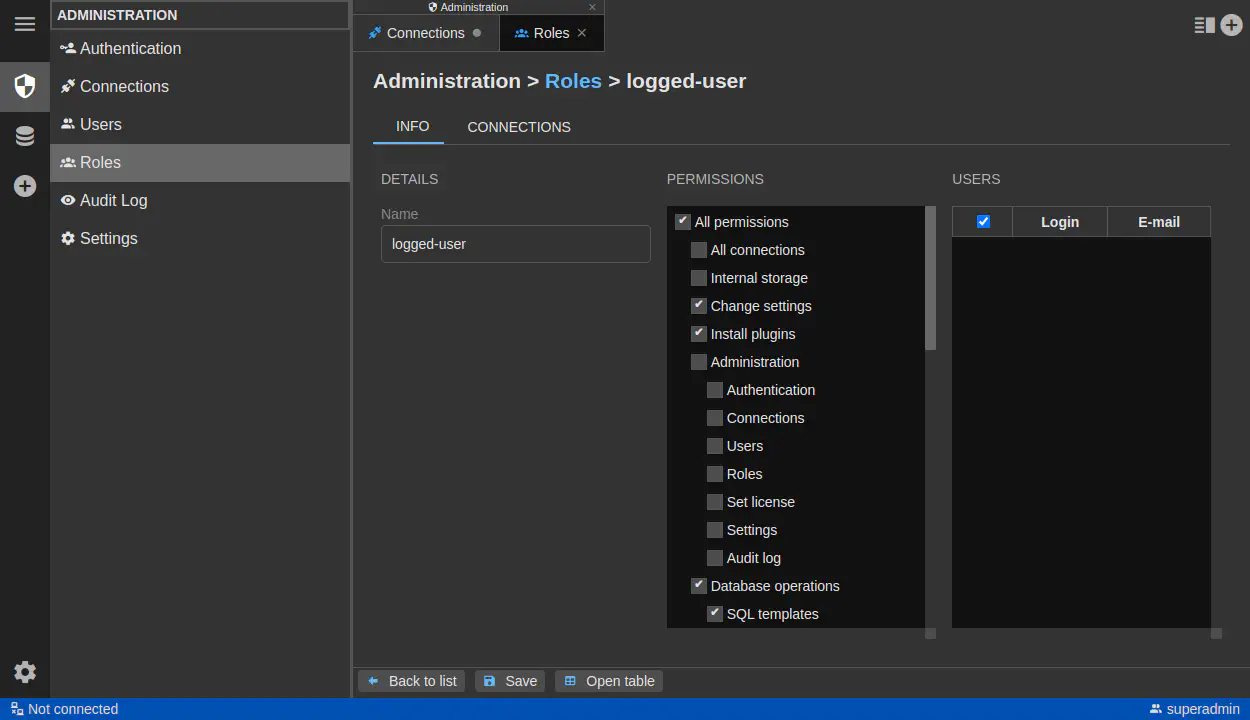The height and width of the screenshot is (720, 1250).
Task: Enable All connections permission
Action: (699, 250)
